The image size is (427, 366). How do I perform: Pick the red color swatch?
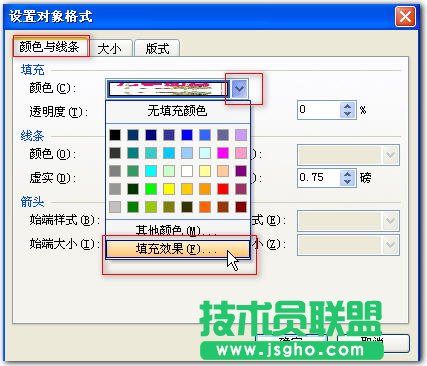223,189
